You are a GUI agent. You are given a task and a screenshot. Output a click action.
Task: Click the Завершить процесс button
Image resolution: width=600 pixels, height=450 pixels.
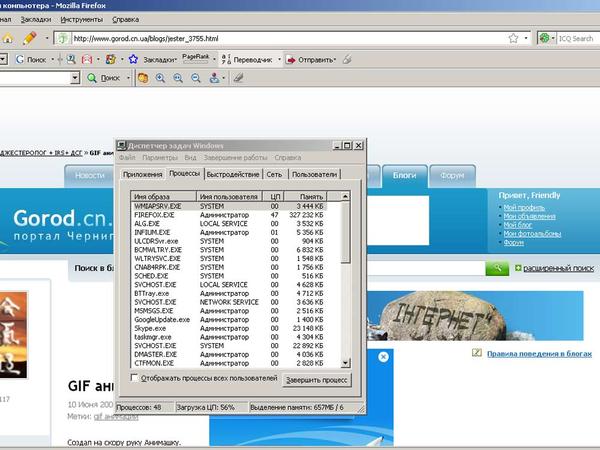point(316,380)
